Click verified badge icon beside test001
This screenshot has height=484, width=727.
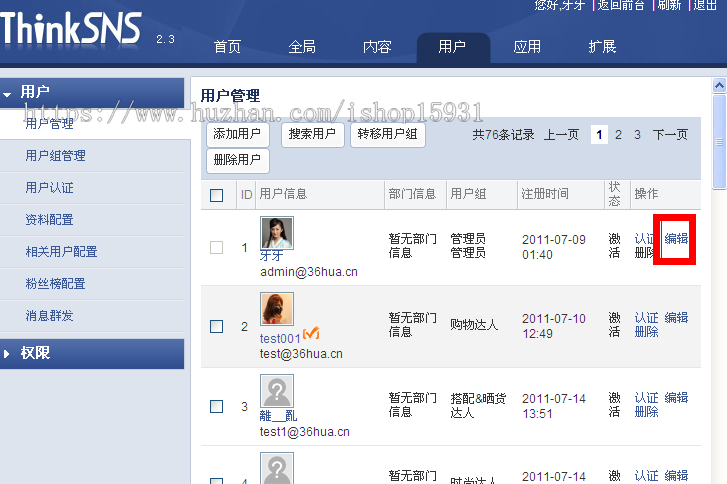[x=311, y=333]
